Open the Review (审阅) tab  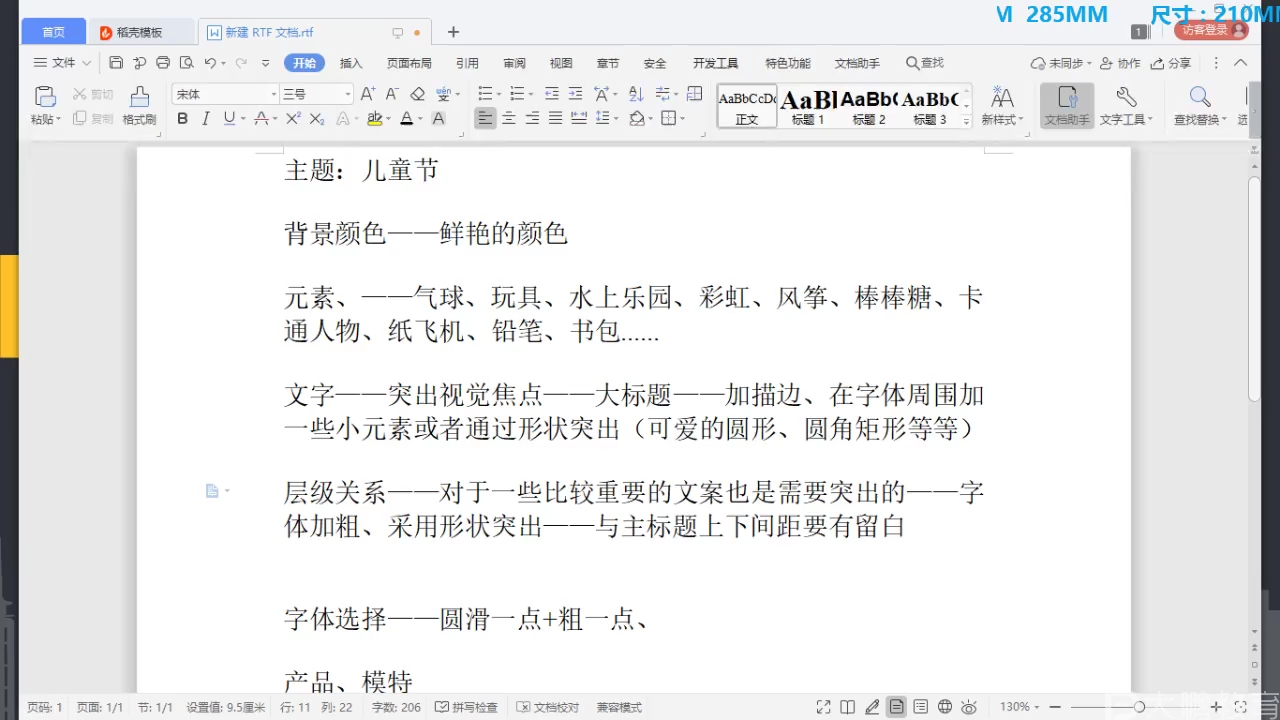pos(514,63)
